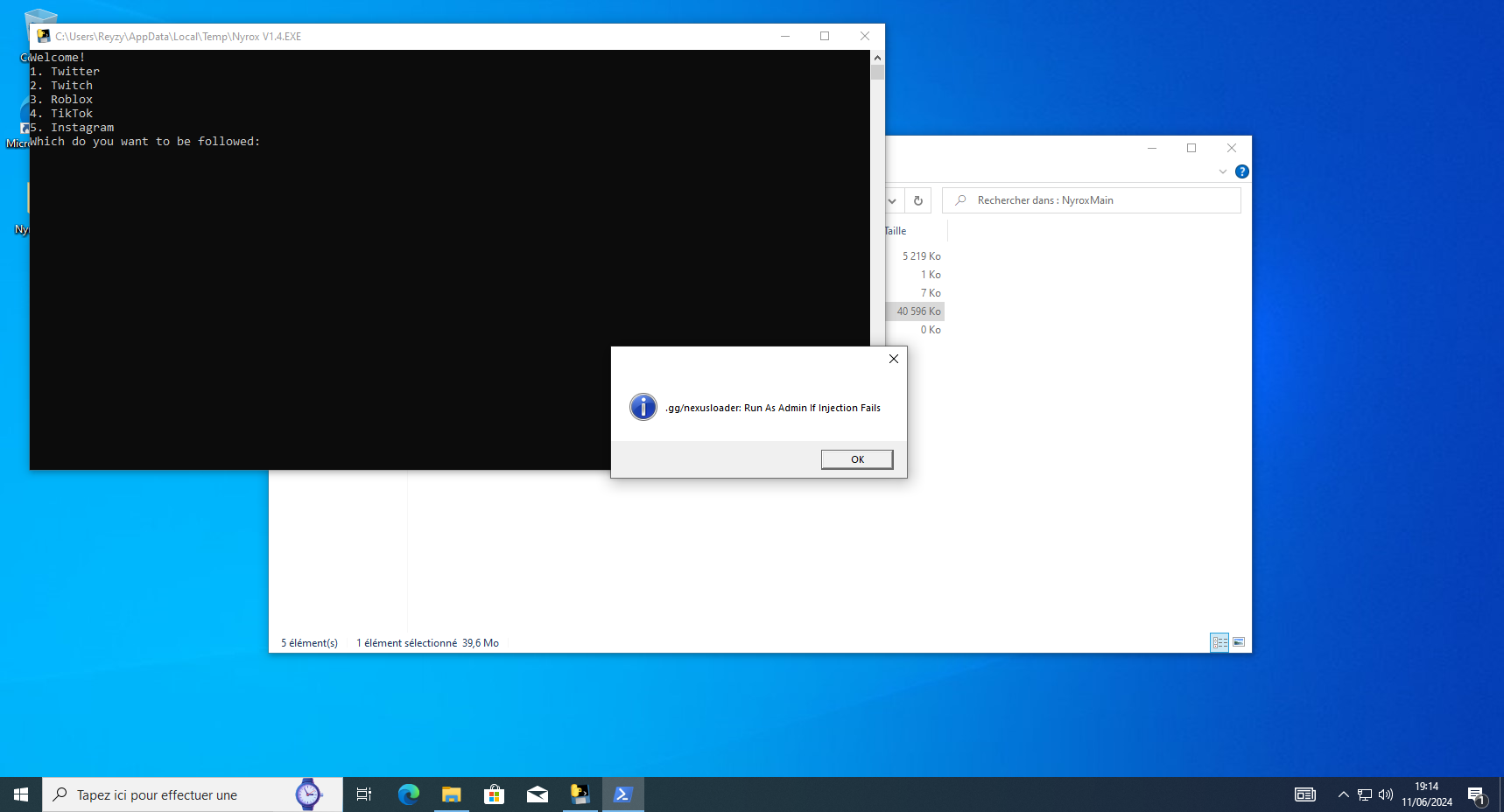
Task: Click the search magnifier icon in Explorer
Action: click(960, 200)
